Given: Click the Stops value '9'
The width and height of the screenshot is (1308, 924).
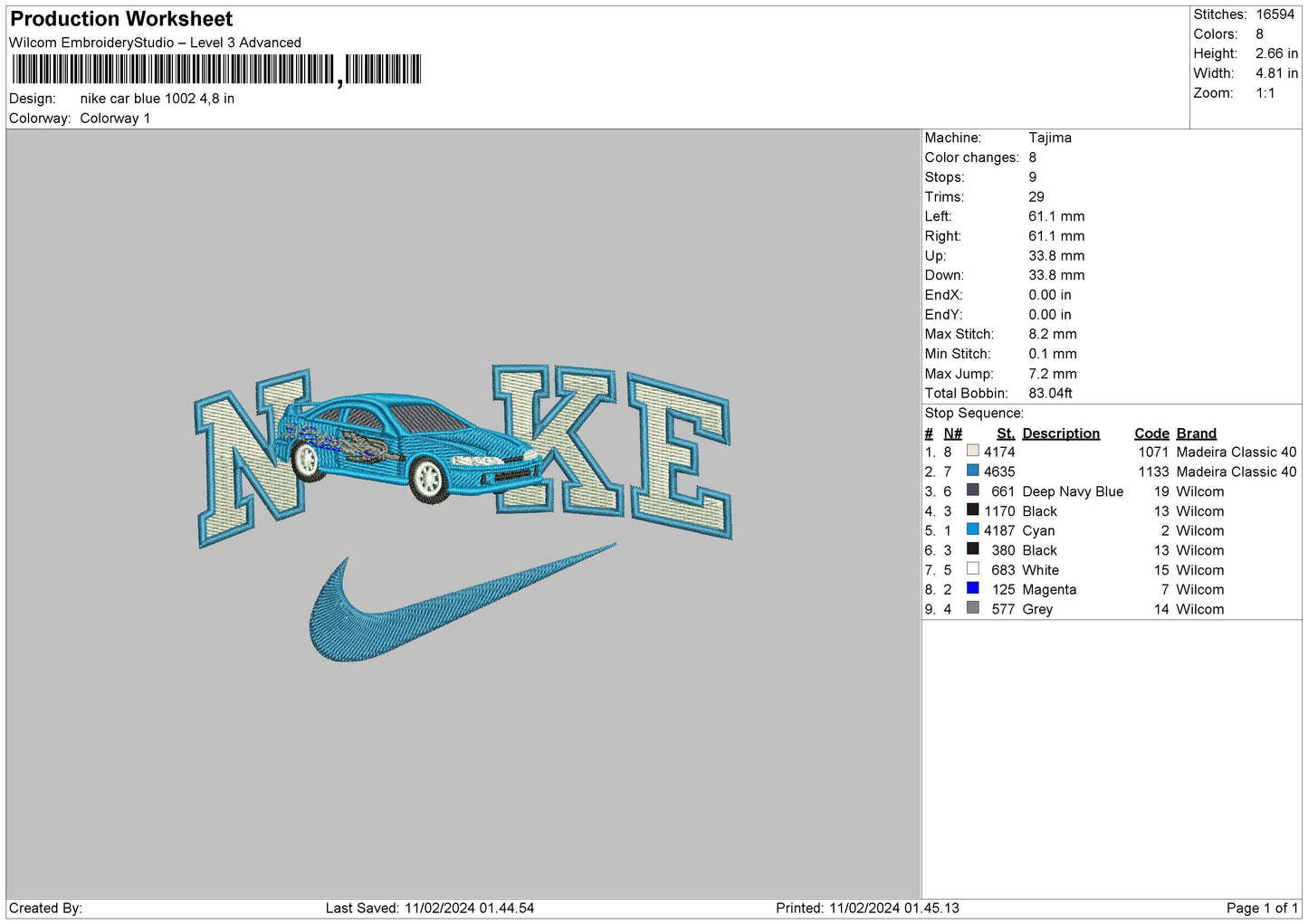Looking at the screenshot, I should 1033,177.
